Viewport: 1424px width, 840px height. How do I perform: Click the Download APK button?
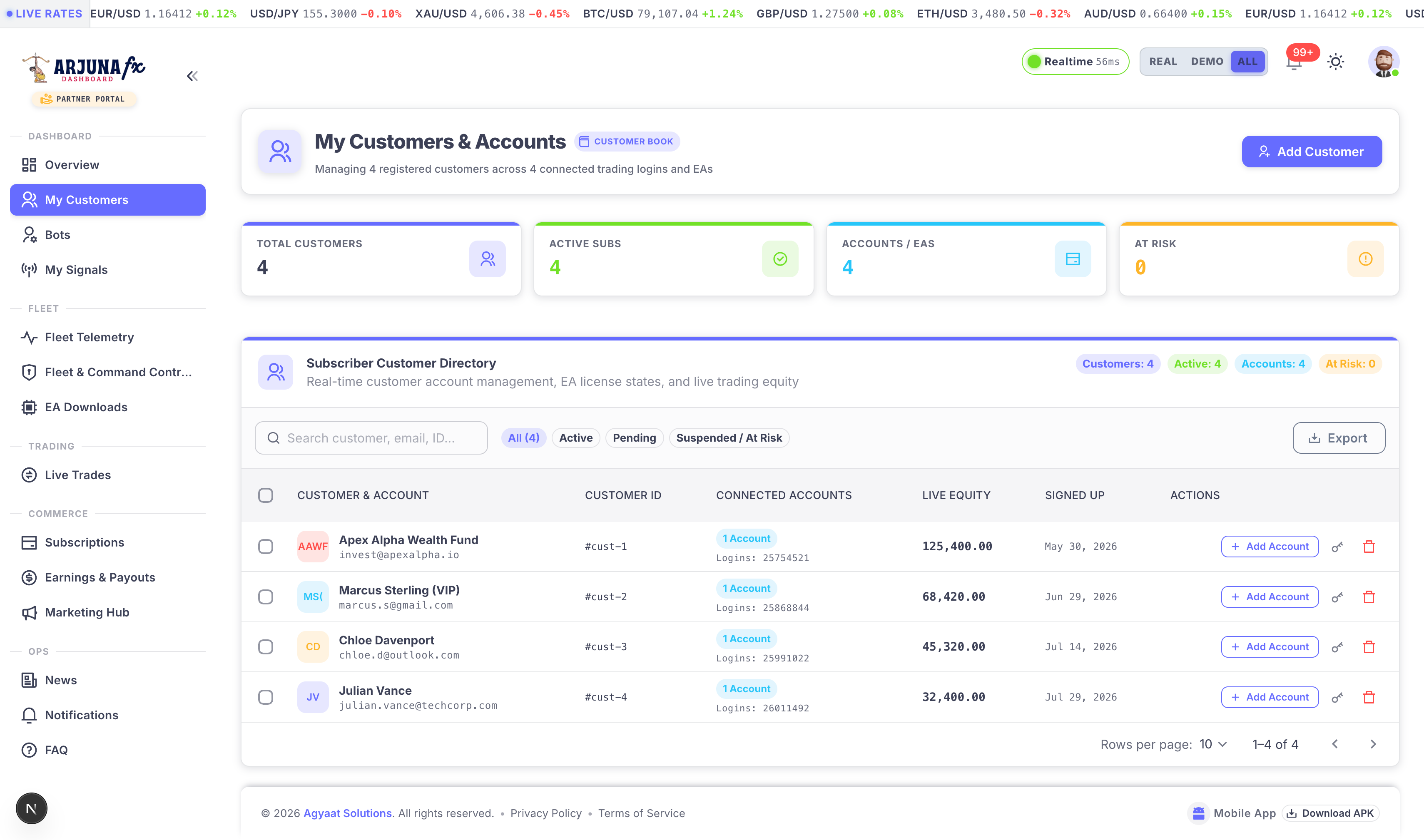pyautogui.click(x=1331, y=813)
